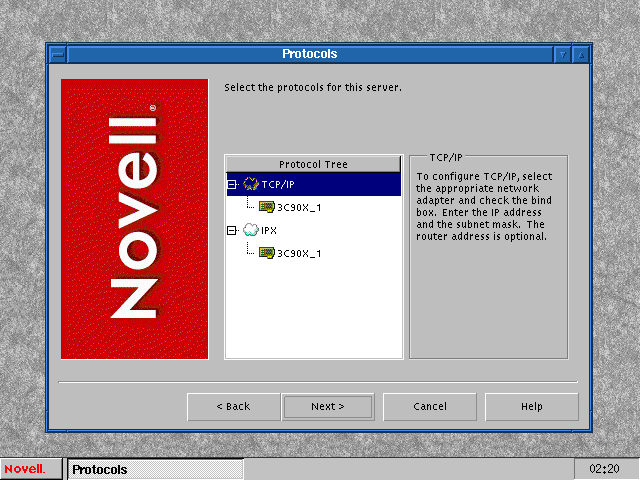Viewport: 640px width, 480px height.
Task: Select the IPX label in Protocol Tree
Action: click(269, 231)
